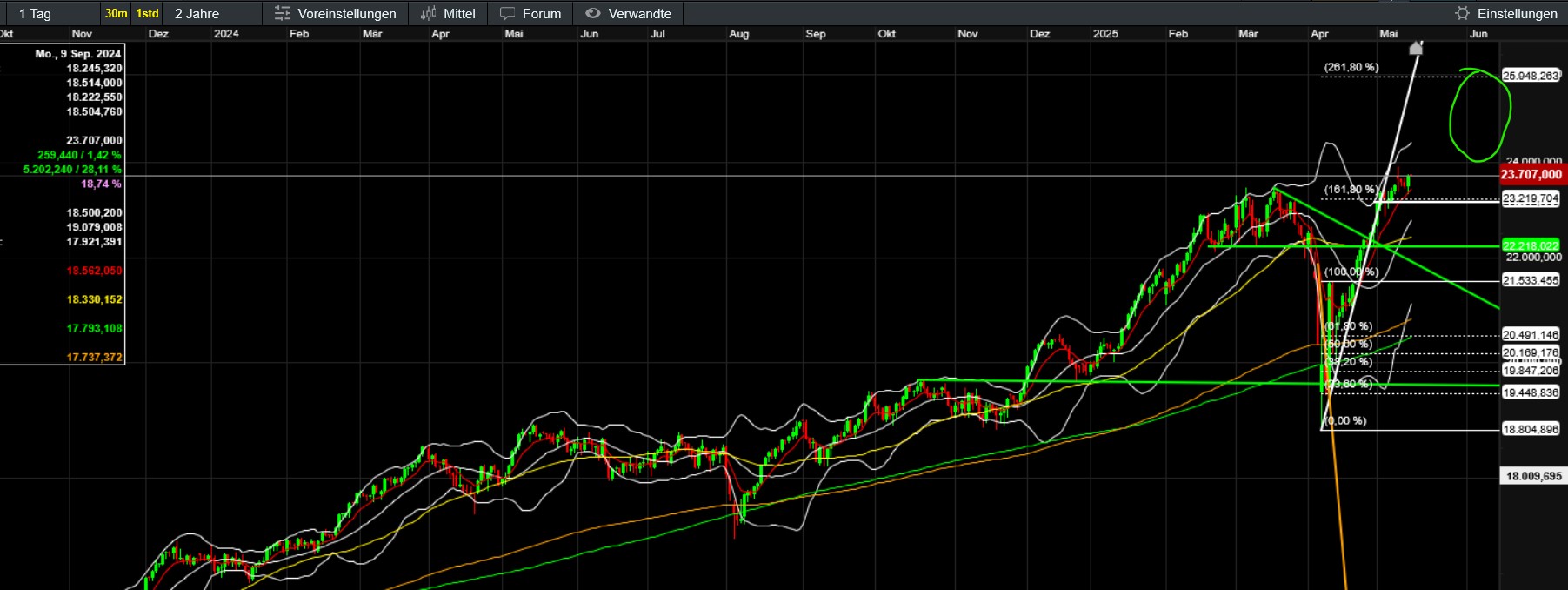The width and height of the screenshot is (1568, 590).
Task: Select the 1 Tag timeframe
Action: [35, 14]
